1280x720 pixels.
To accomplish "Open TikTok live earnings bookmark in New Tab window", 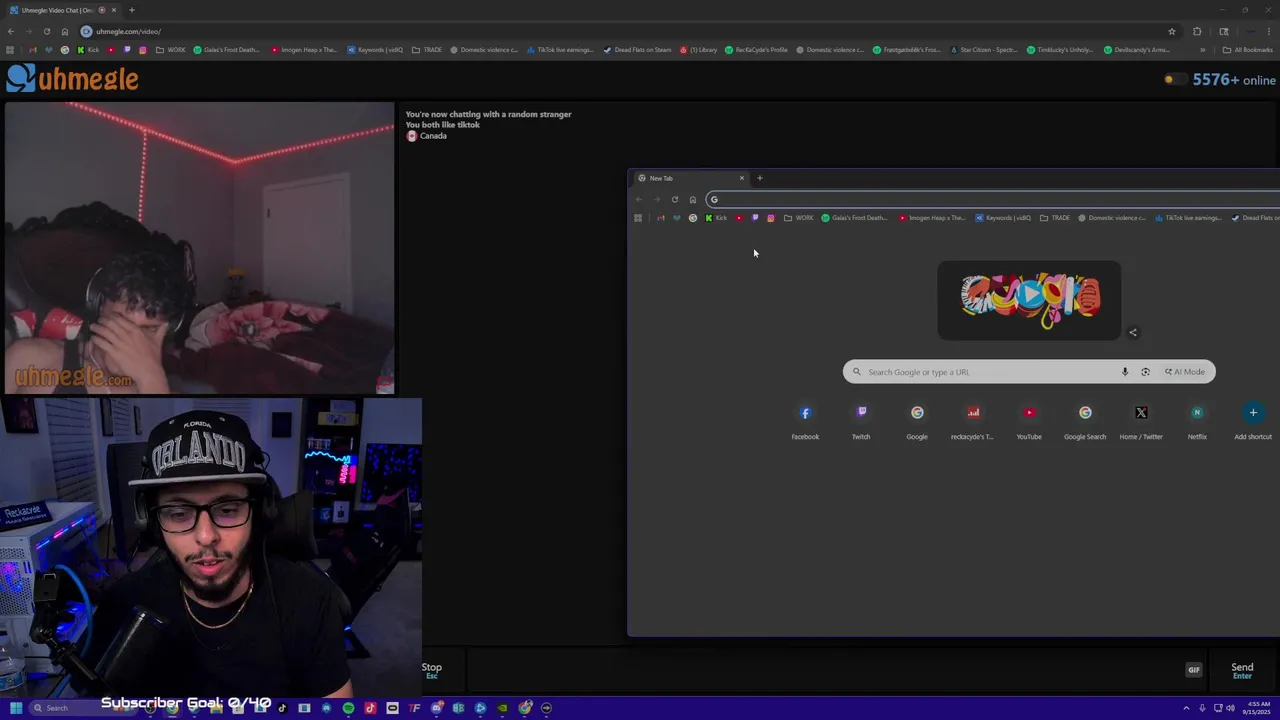I will pyautogui.click(x=1188, y=218).
